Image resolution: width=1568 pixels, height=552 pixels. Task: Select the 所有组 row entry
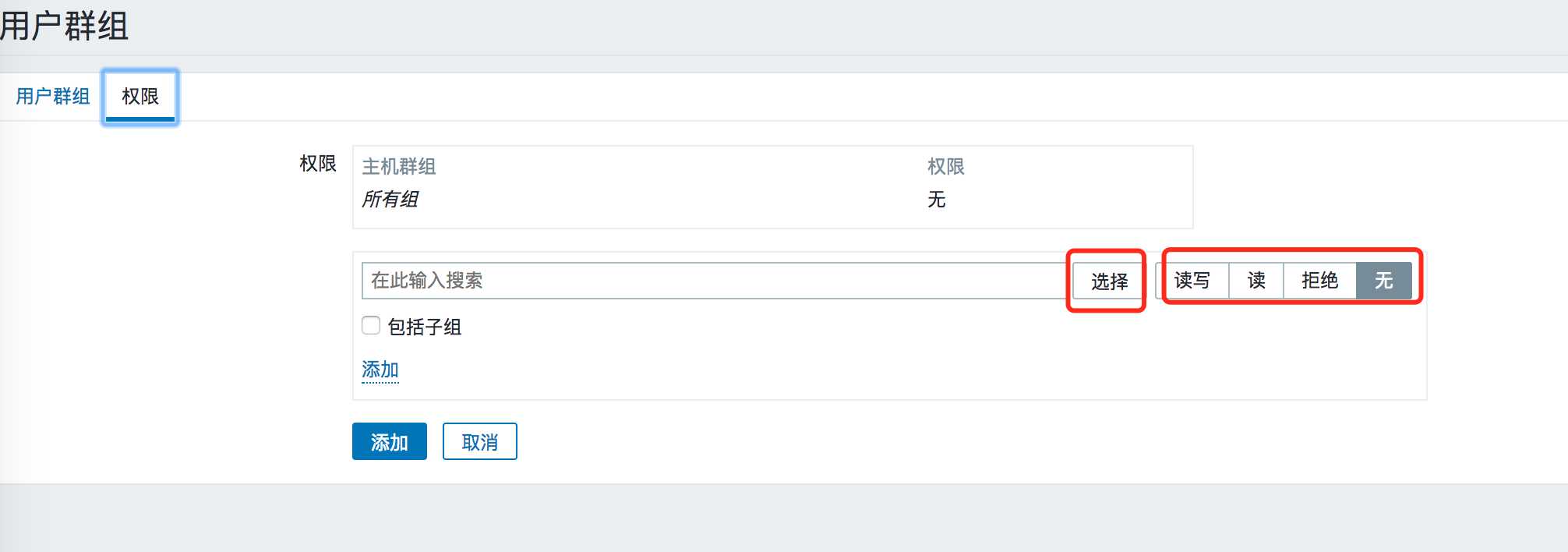pyautogui.click(x=390, y=200)
